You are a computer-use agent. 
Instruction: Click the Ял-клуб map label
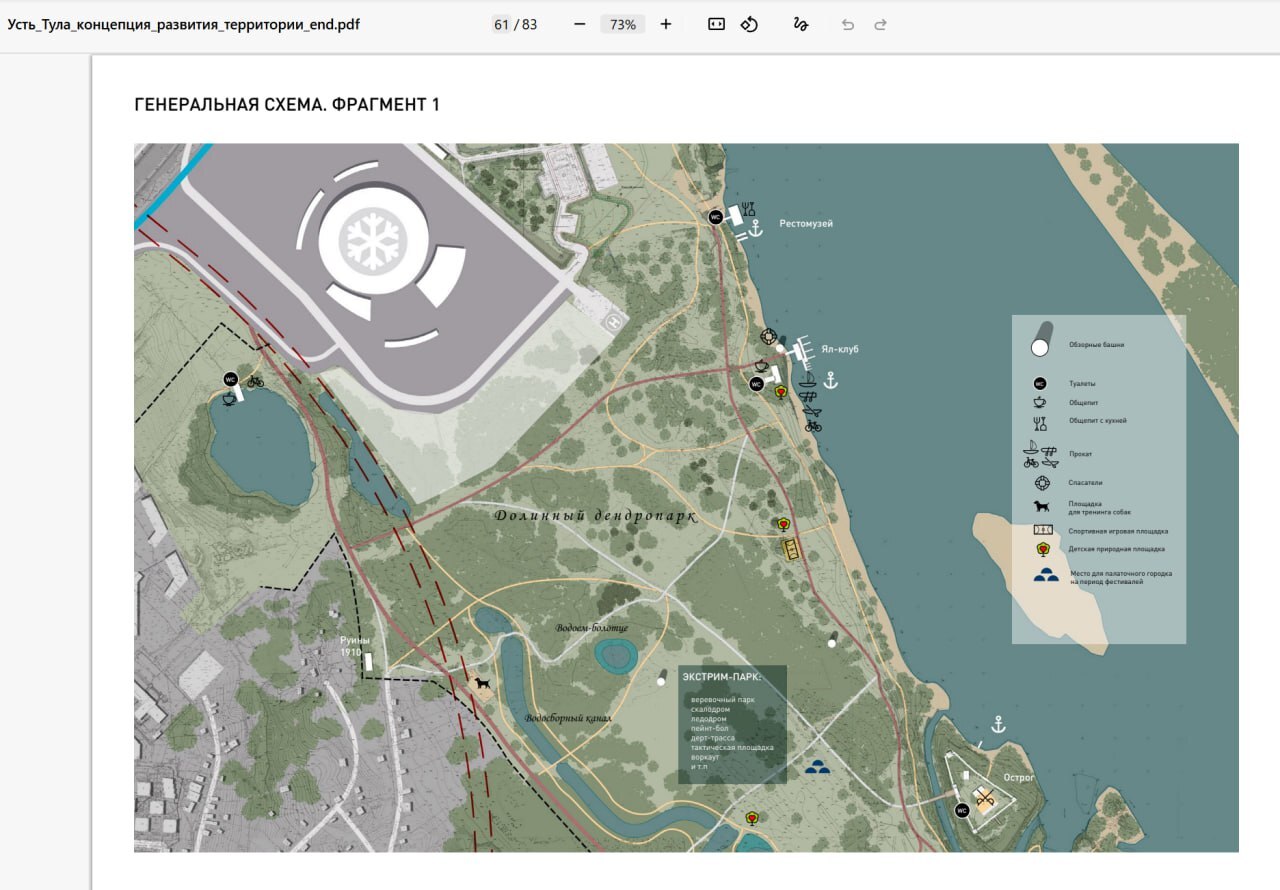click(840, 349)
